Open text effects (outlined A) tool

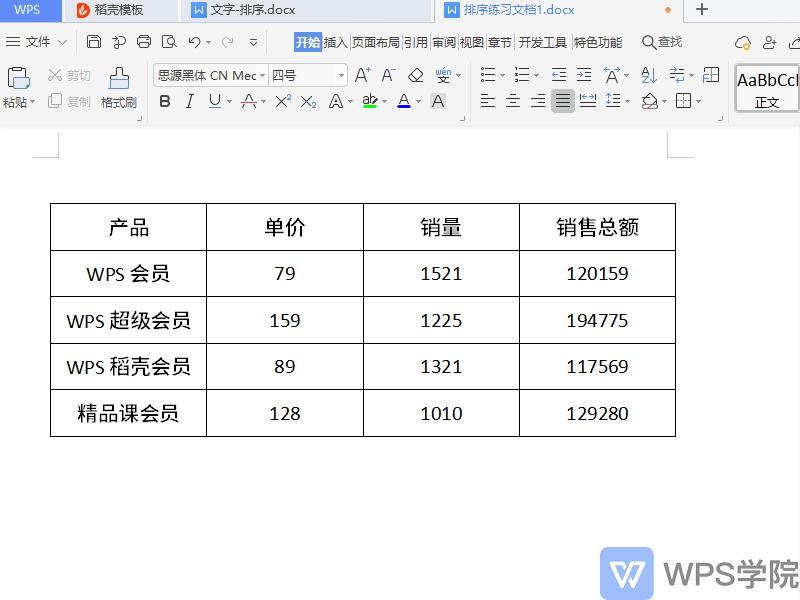coord(336,102)
